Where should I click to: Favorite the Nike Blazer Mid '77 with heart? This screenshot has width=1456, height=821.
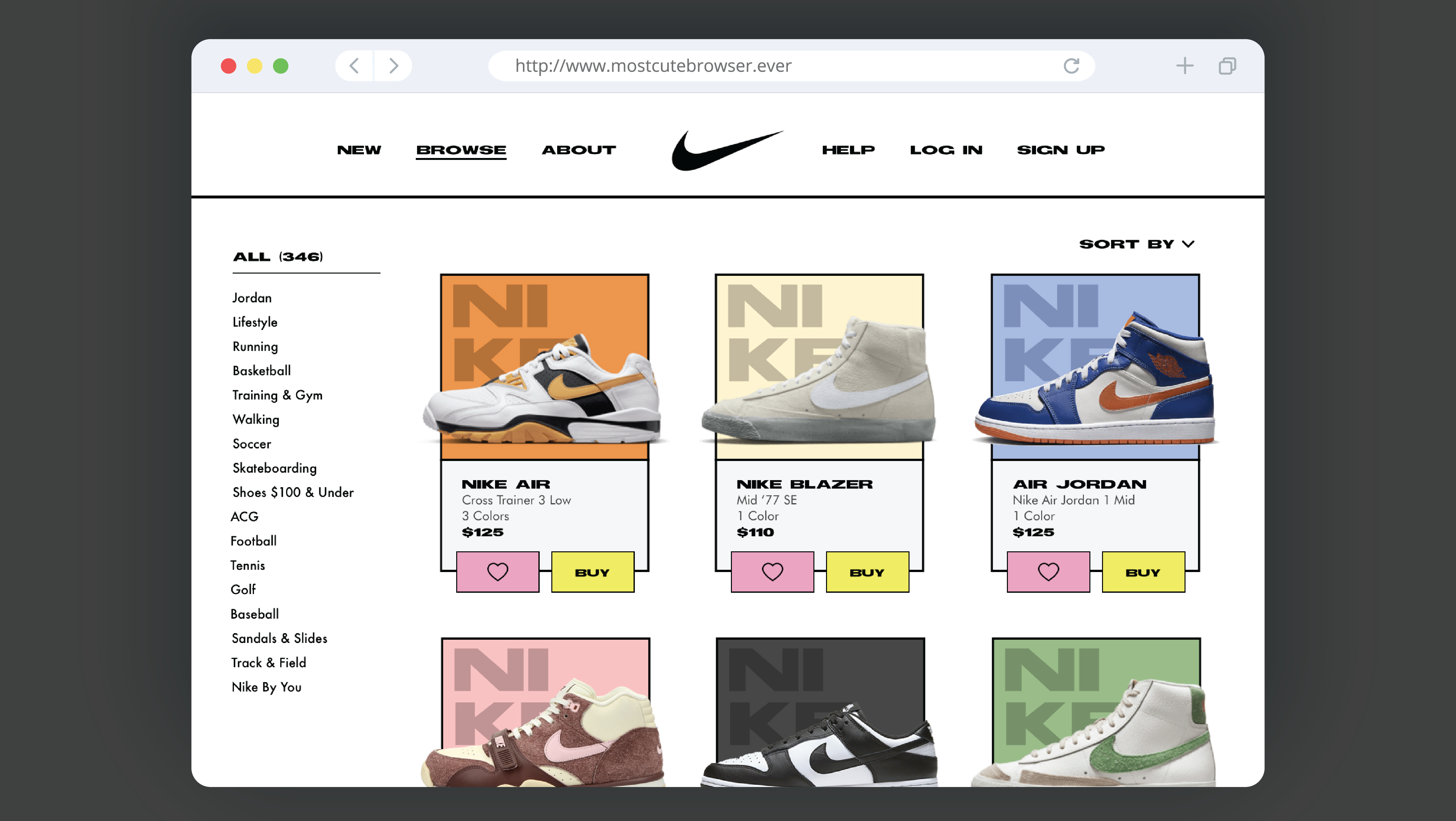tap(772, 572)
